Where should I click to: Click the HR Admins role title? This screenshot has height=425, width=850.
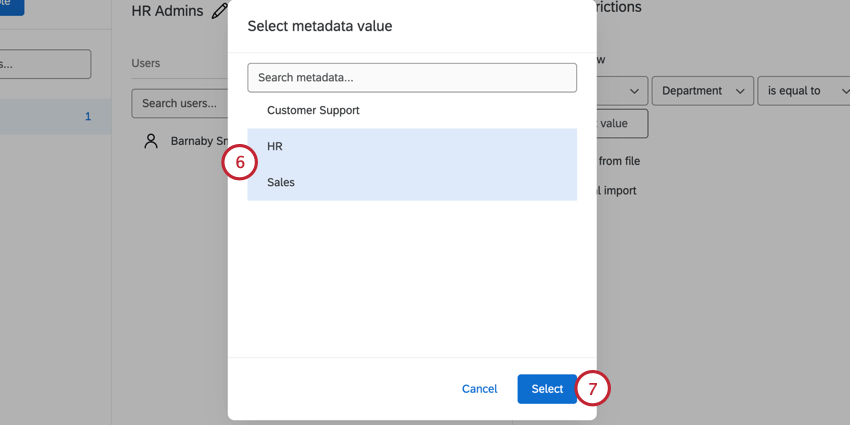[166, 11]
